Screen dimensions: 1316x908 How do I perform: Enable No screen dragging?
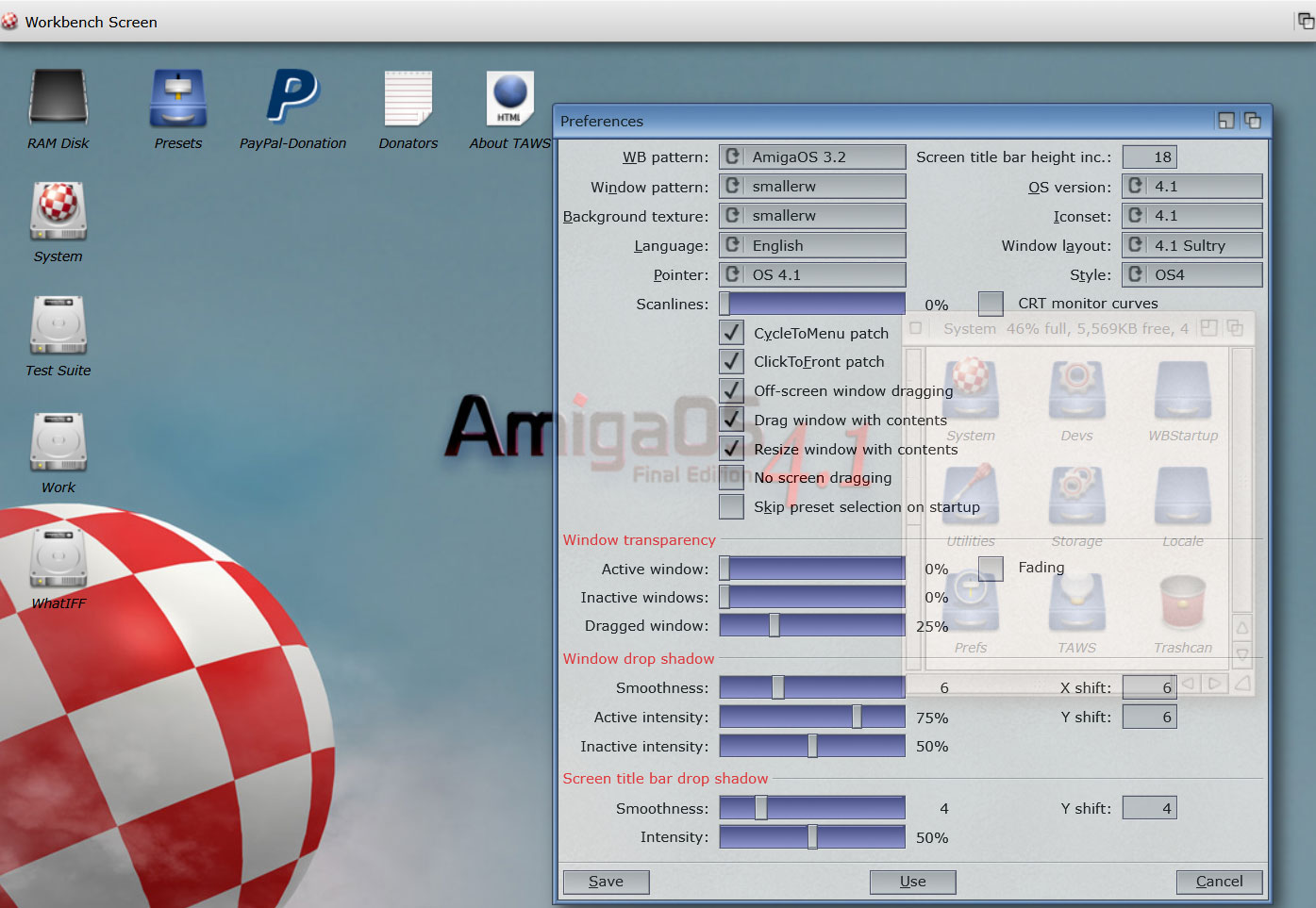[731, 478]
